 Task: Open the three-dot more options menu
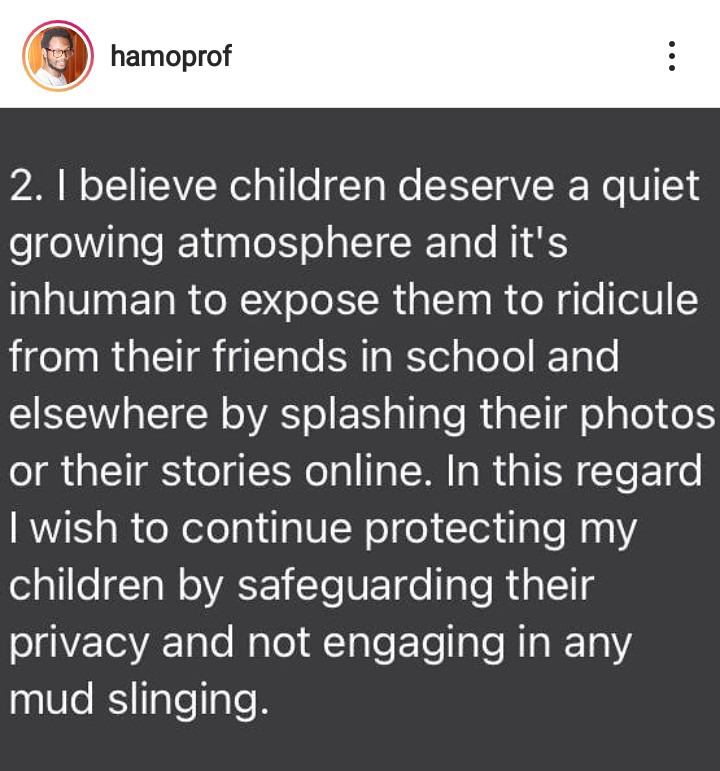point(672,56)
